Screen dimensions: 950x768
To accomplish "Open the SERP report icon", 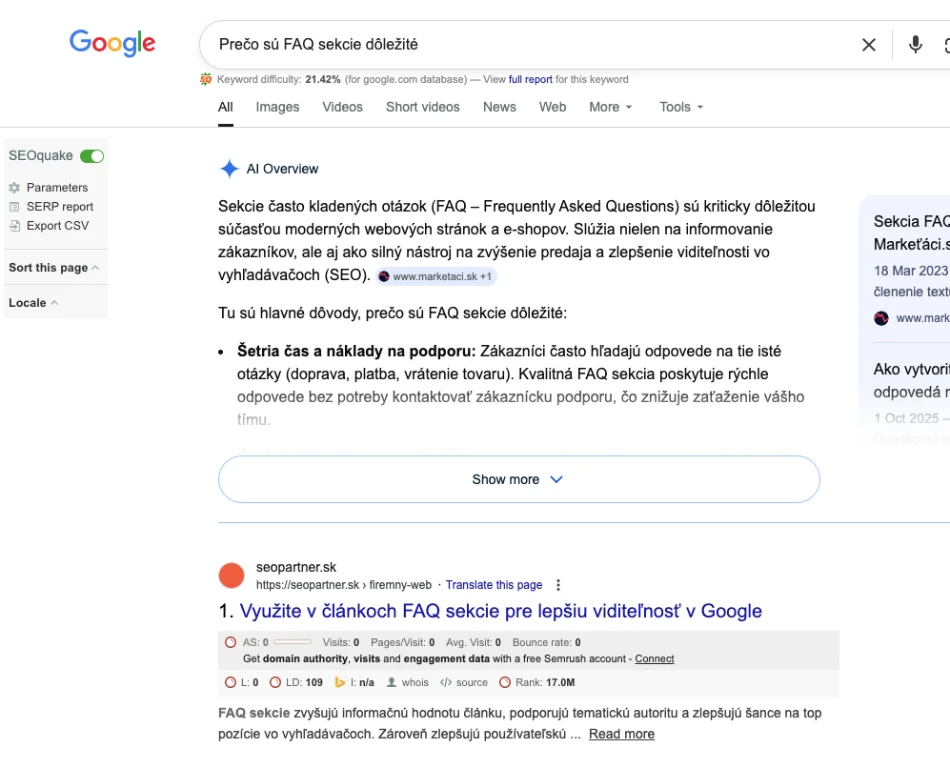I will pyautogui.click(x=14, y=207).
